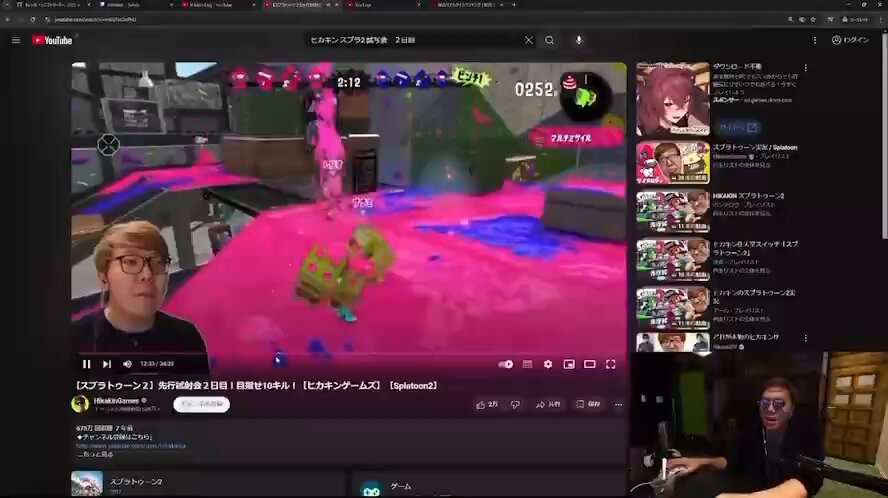Click the video title text
This screenshot has height=498, width=888.
click(x=257, y=385)
